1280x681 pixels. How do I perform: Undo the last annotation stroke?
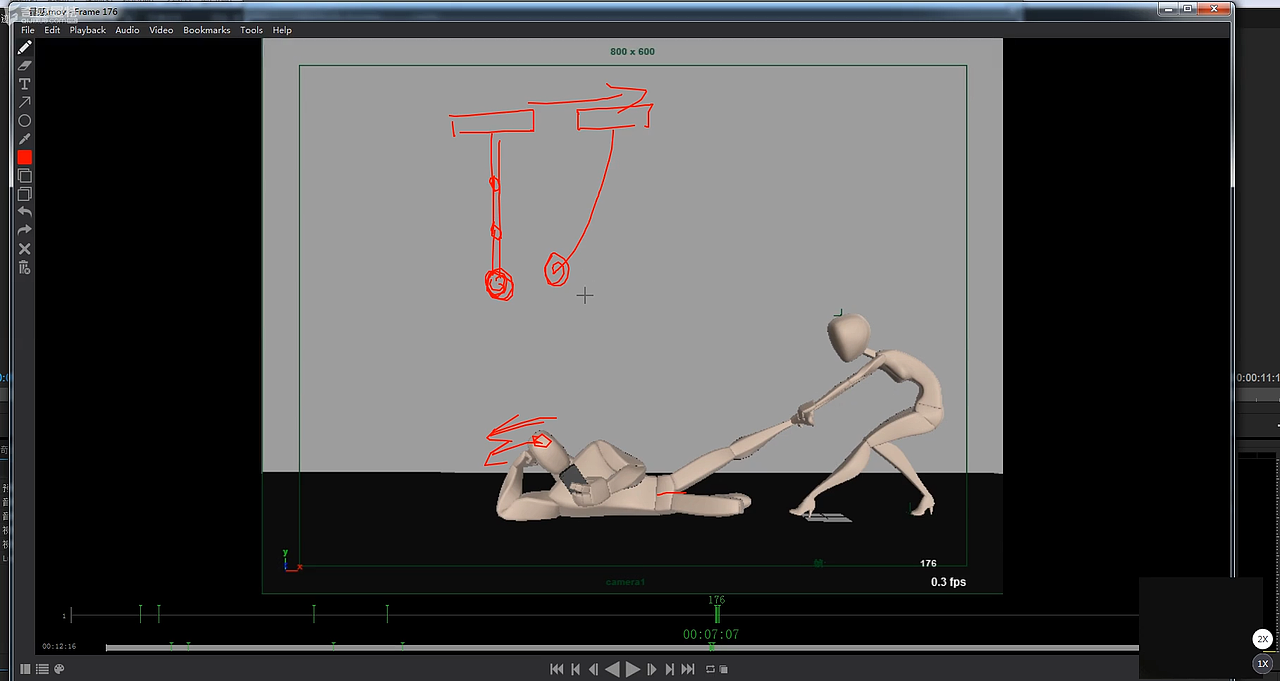click(25, 212)
